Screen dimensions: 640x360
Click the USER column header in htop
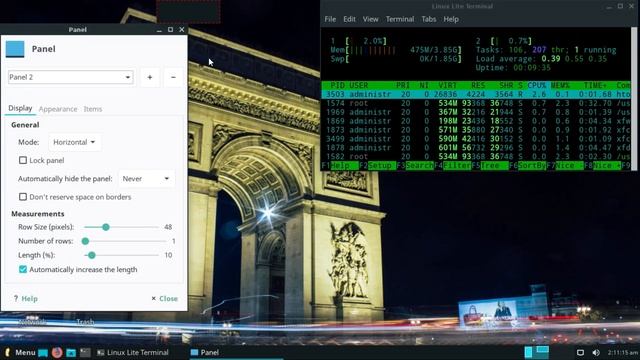[359, 85]
